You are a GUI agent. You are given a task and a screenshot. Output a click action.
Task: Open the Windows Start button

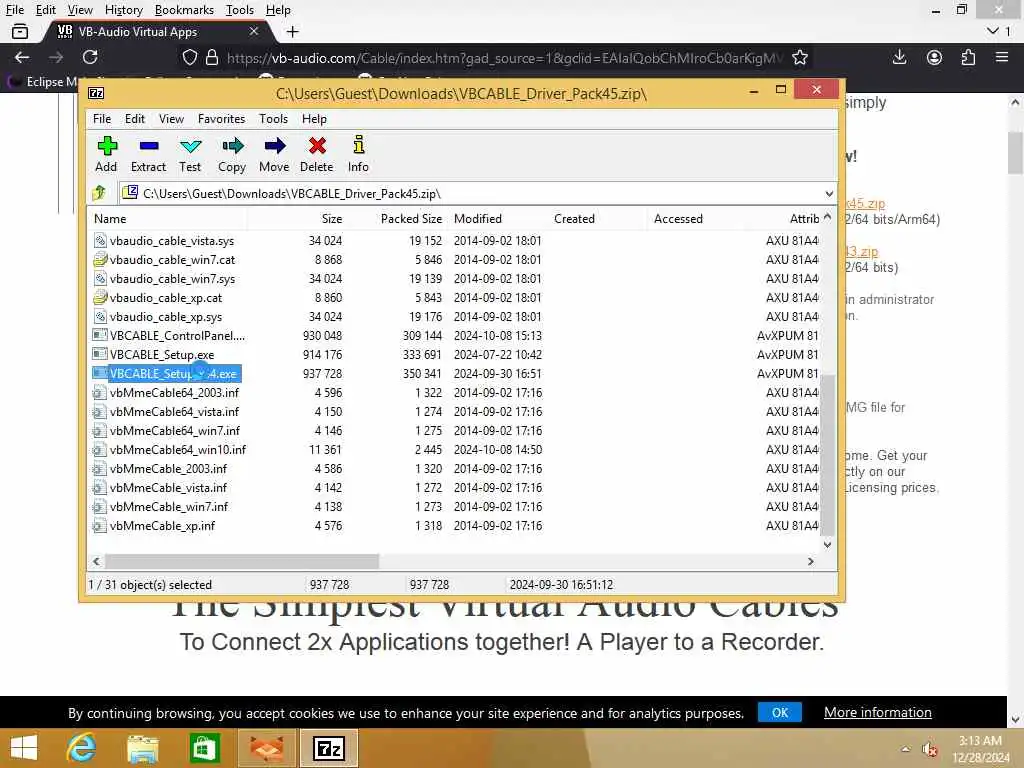click(x=24, y=748)
